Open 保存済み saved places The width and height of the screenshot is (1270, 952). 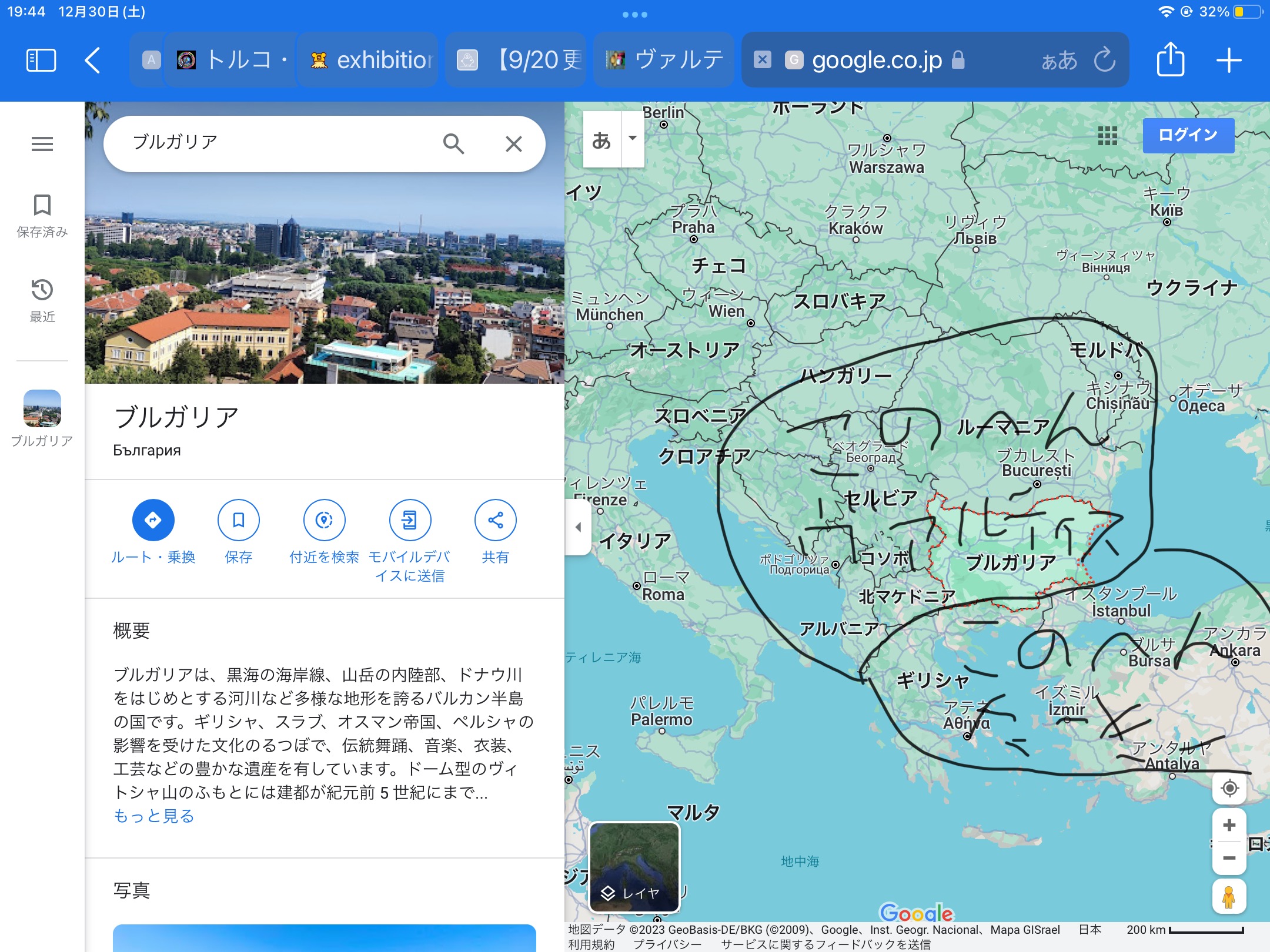point(42,216)
